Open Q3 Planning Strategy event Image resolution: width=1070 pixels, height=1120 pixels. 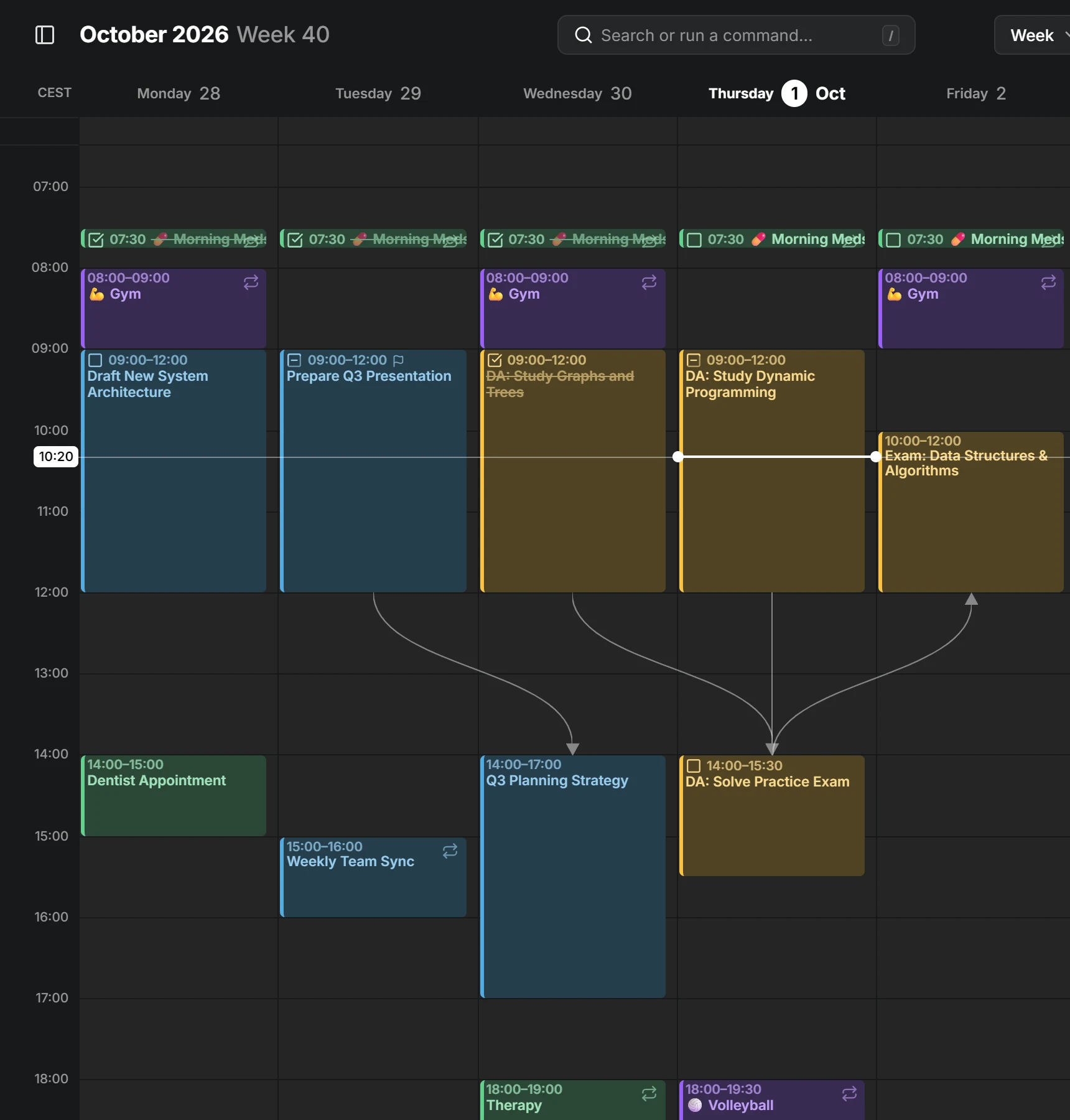click(x=573, y=877)
